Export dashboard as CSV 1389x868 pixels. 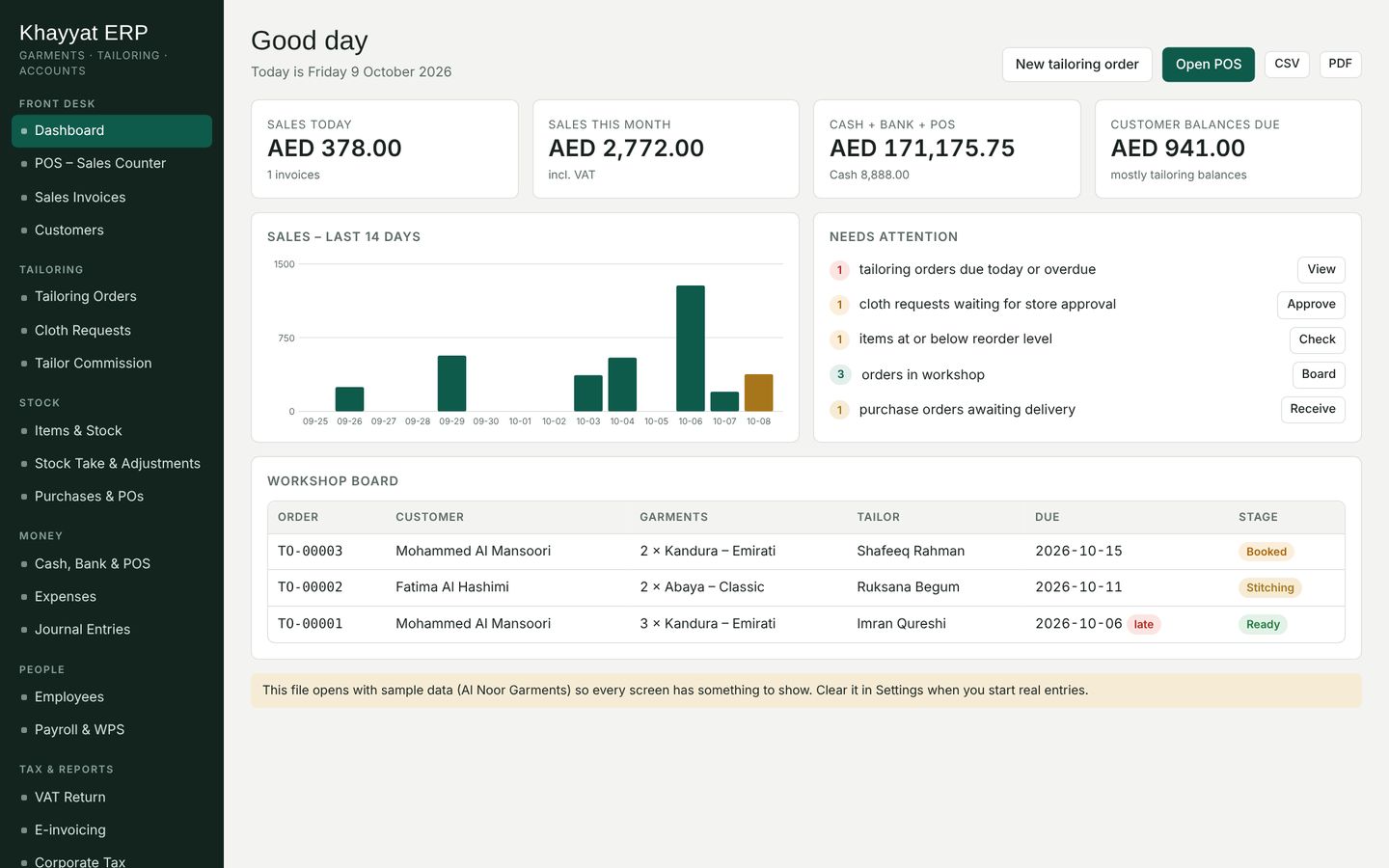pos(1287,64)
